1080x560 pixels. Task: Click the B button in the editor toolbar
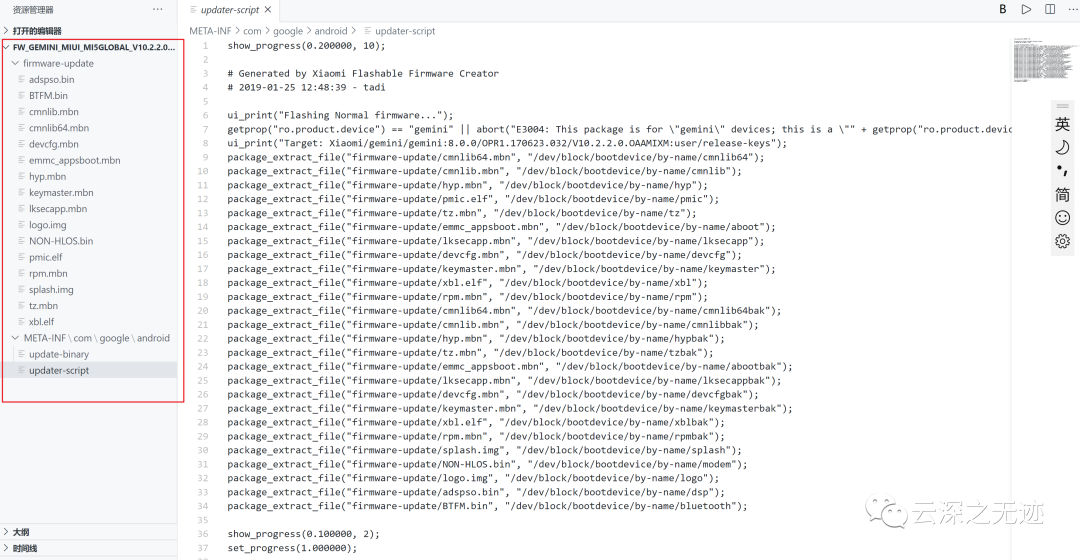pos(1003,9)
